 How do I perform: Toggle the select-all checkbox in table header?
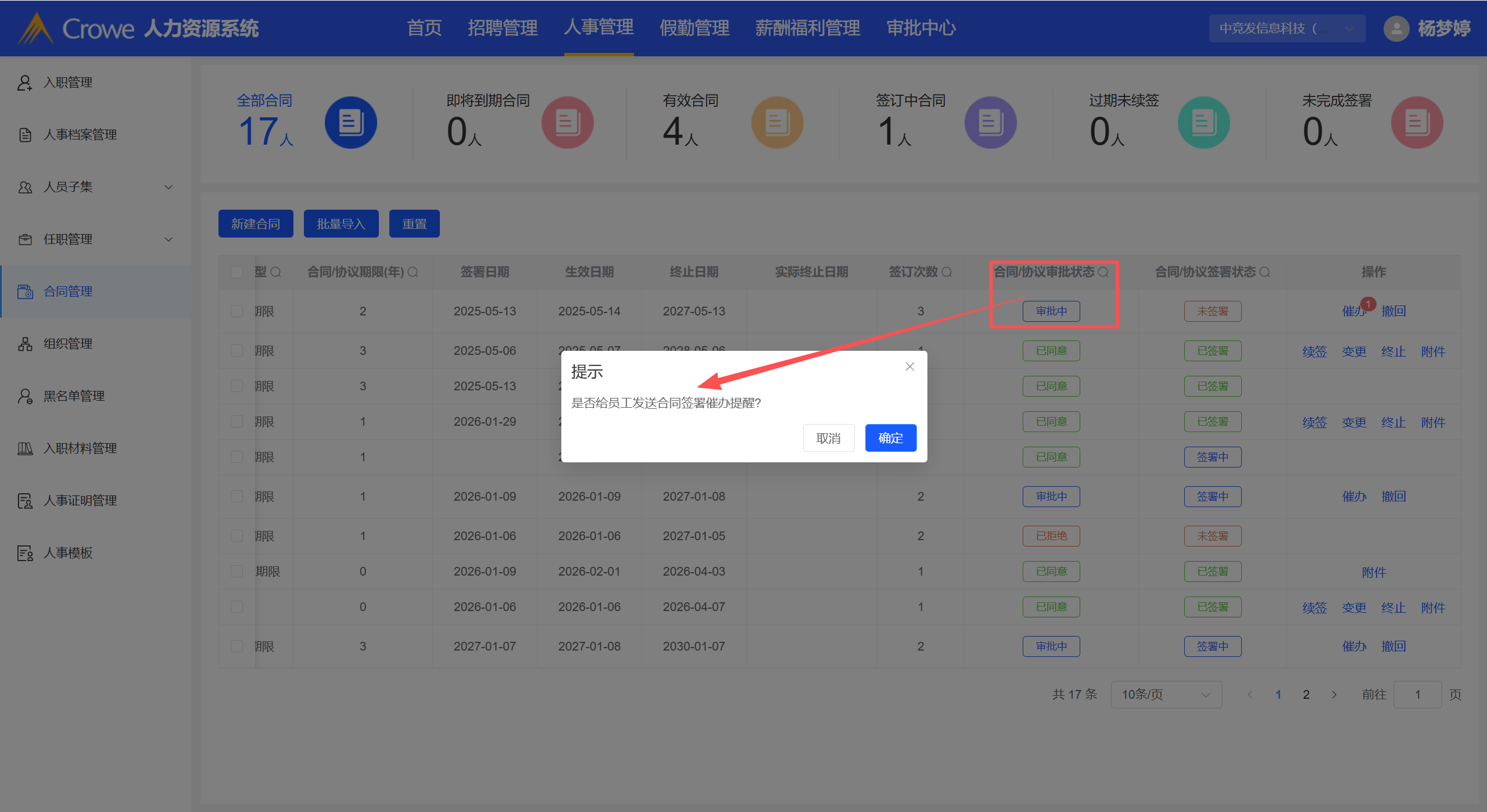[237, 272]
